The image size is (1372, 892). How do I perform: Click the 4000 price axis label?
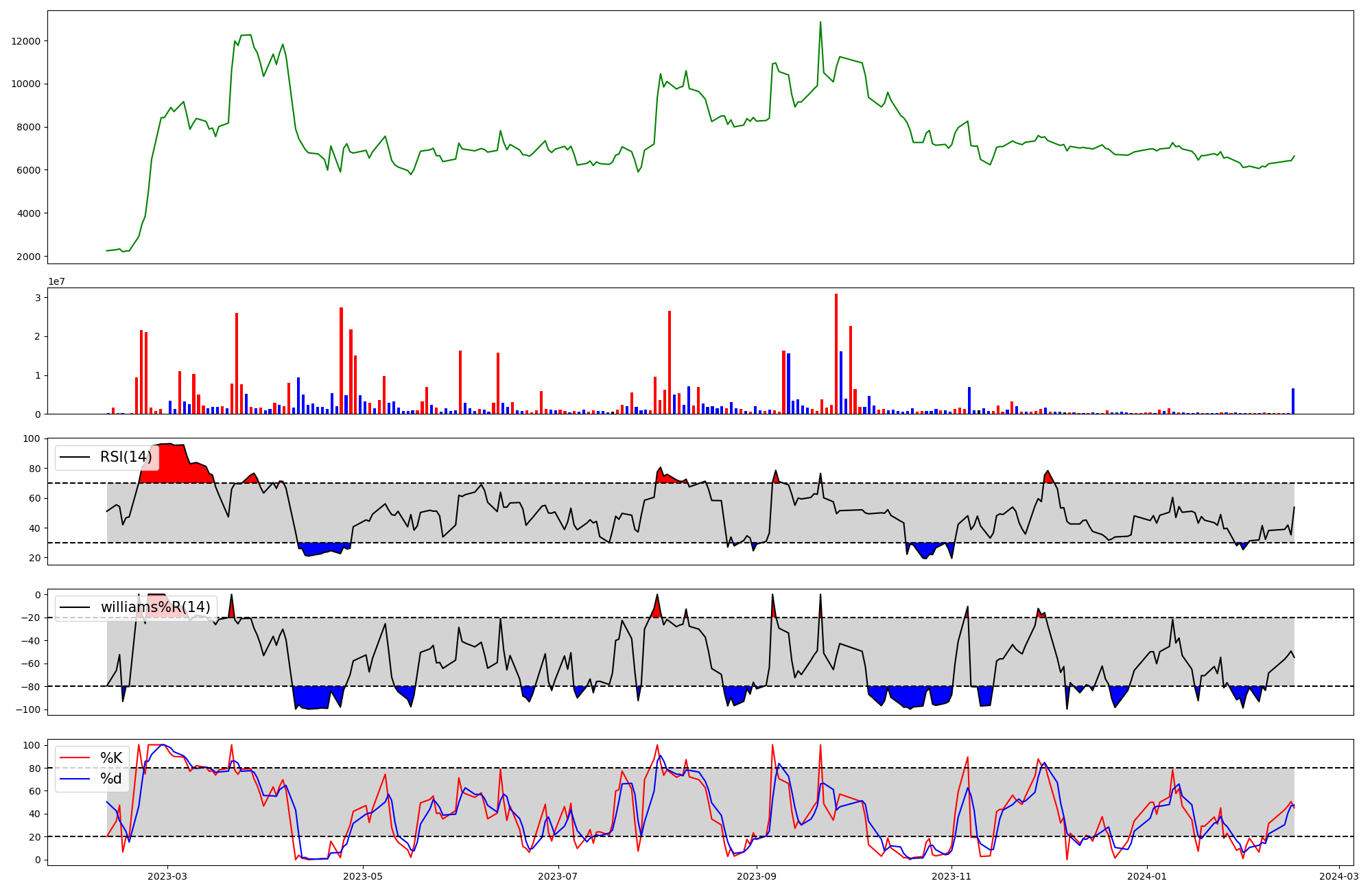[x=29, y=213]
